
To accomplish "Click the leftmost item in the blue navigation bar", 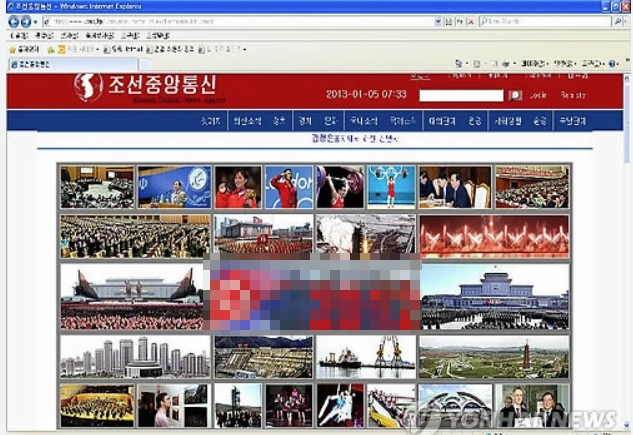I will coord(210,121).
